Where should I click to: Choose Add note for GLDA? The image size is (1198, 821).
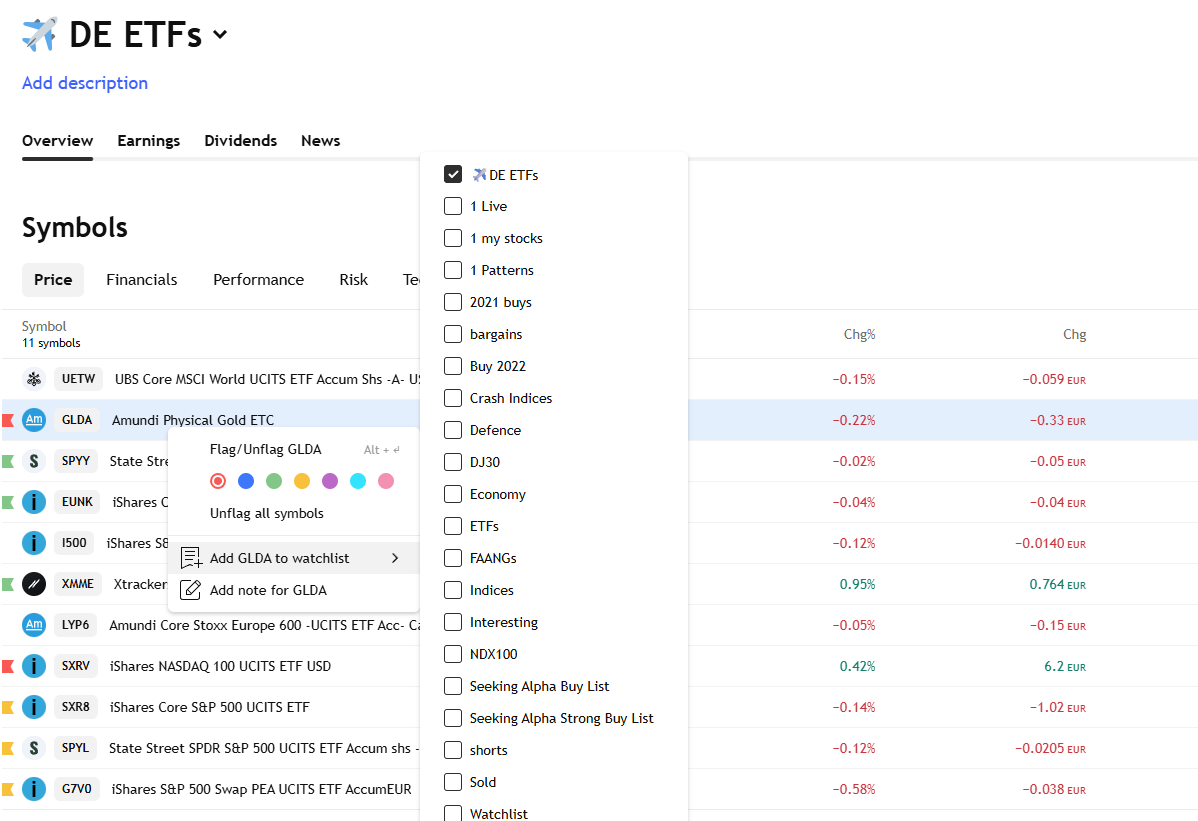click(x=293, y=590)
